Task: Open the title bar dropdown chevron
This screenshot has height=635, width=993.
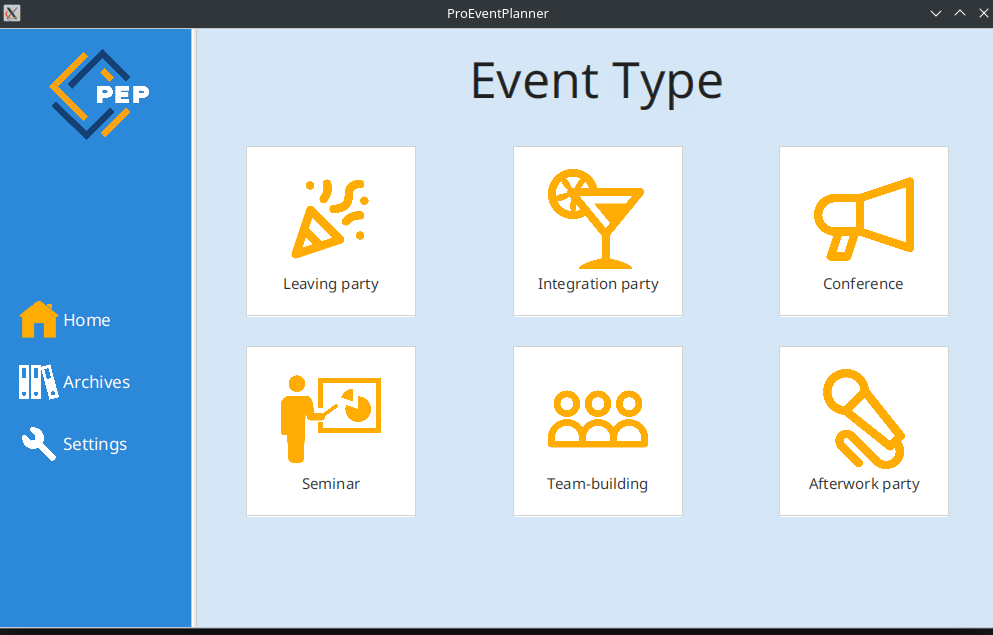Action: pos(935,13)
